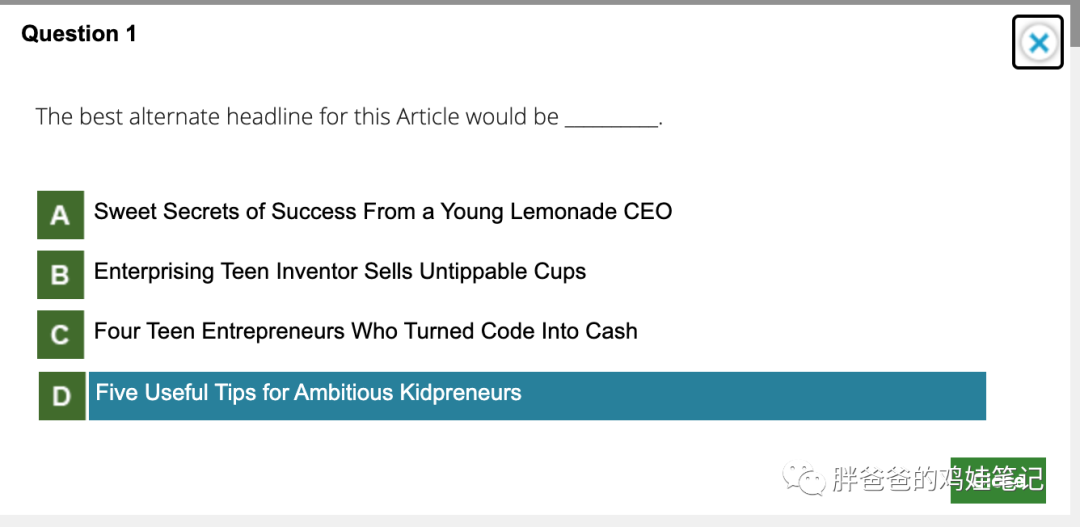This screenshot has height=527, width=1080.
Task: Click the blank line ending the question
Action: 611,120
